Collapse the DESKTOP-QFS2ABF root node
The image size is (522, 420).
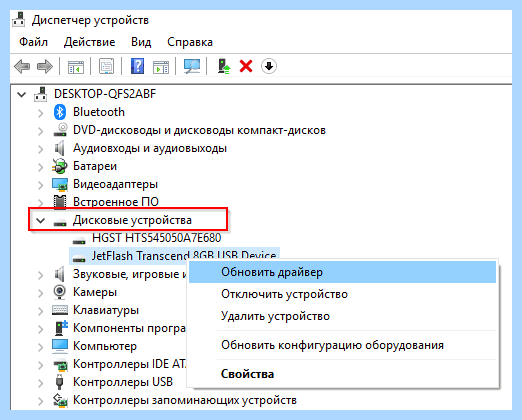pyautogui.click(x=22, y=95)
